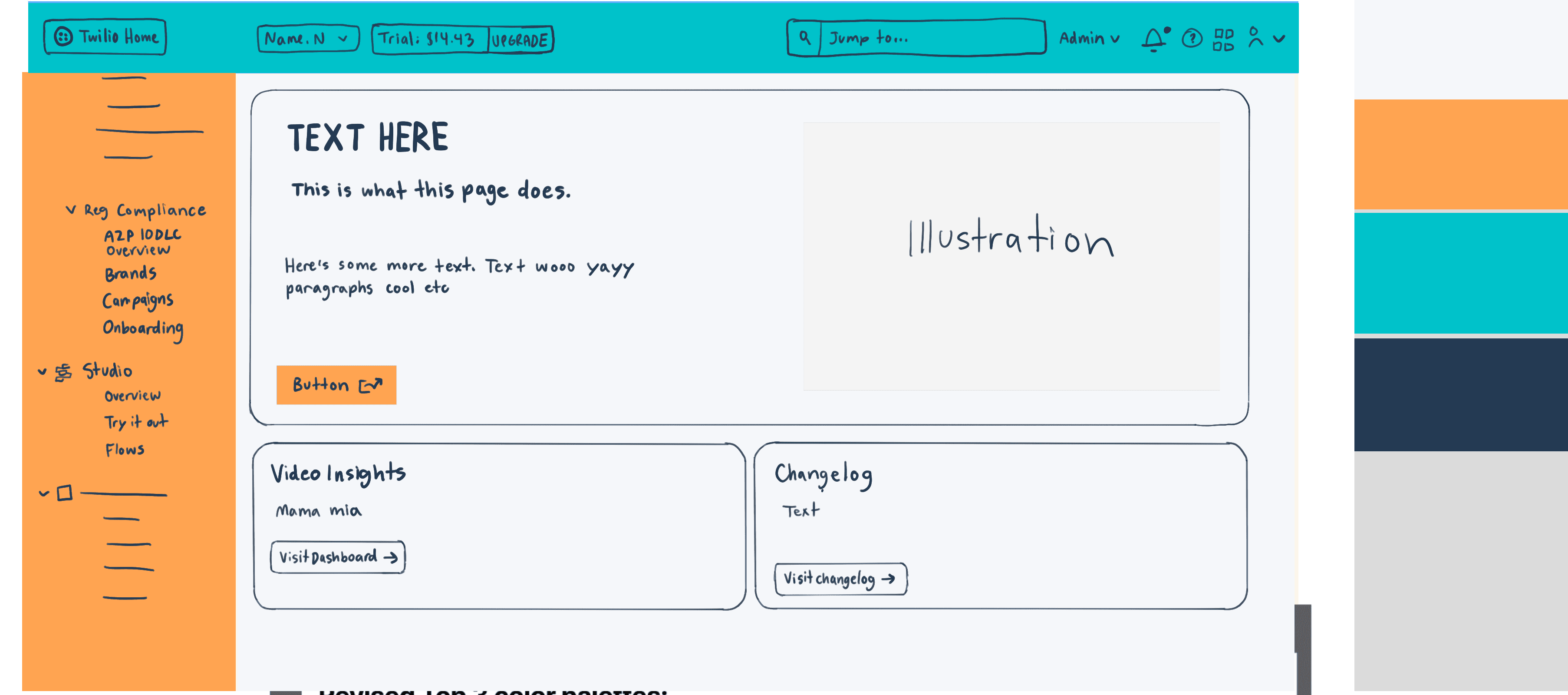Collapse the Studio sidebar section
1568x695 pixels.
(x=42, y=371)
